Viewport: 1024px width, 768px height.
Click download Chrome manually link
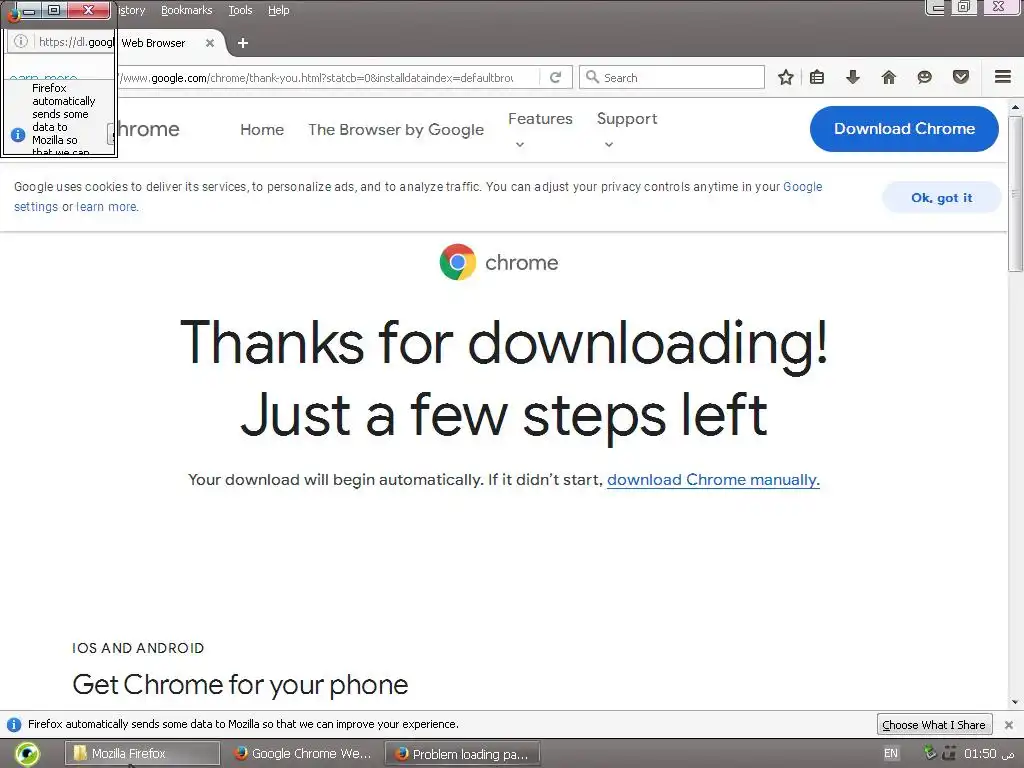[x=713, y=480]
